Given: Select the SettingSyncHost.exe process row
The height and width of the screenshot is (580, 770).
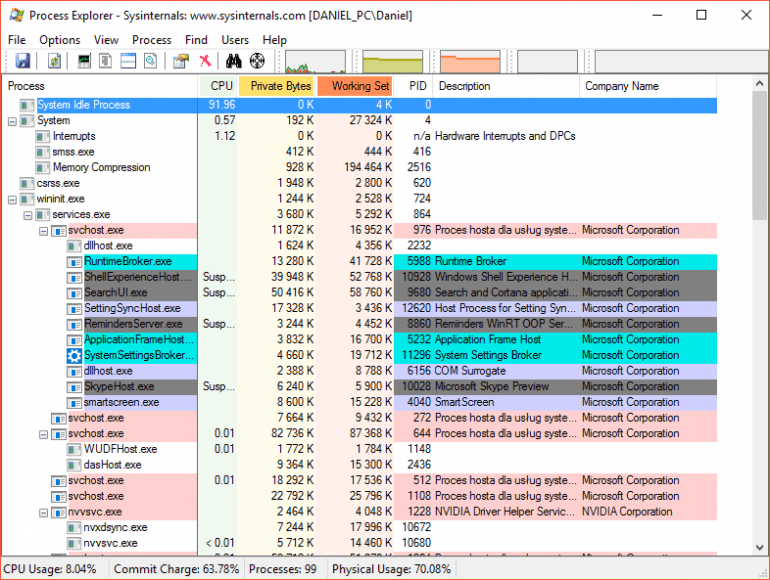Looking at the screenshot, I should coord(359,308).
